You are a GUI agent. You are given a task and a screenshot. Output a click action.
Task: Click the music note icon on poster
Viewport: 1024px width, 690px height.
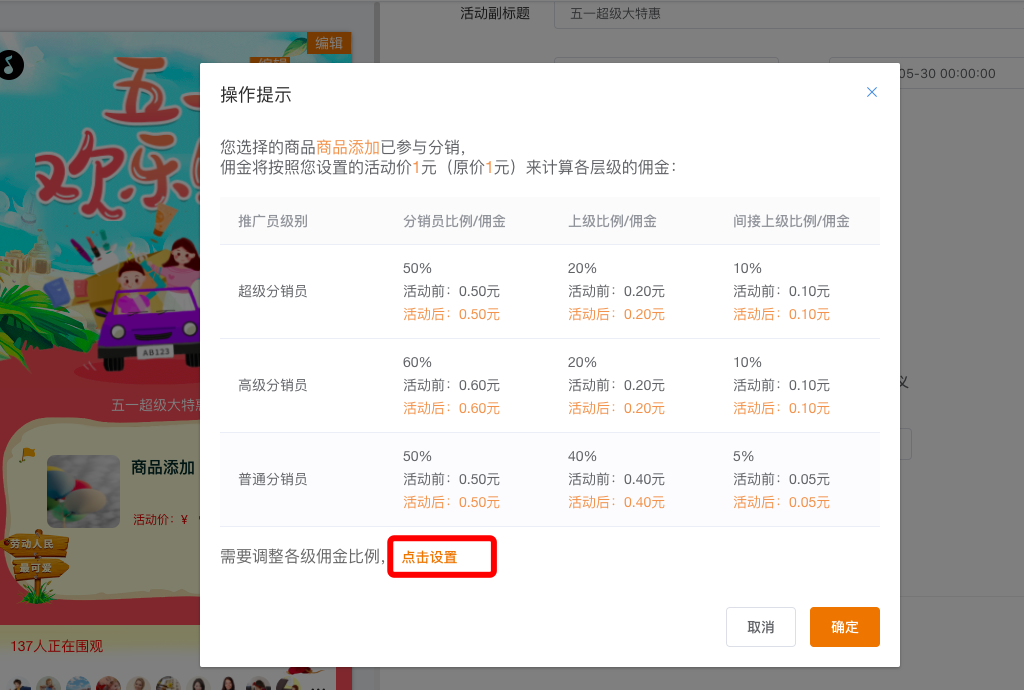click(9, 65)
